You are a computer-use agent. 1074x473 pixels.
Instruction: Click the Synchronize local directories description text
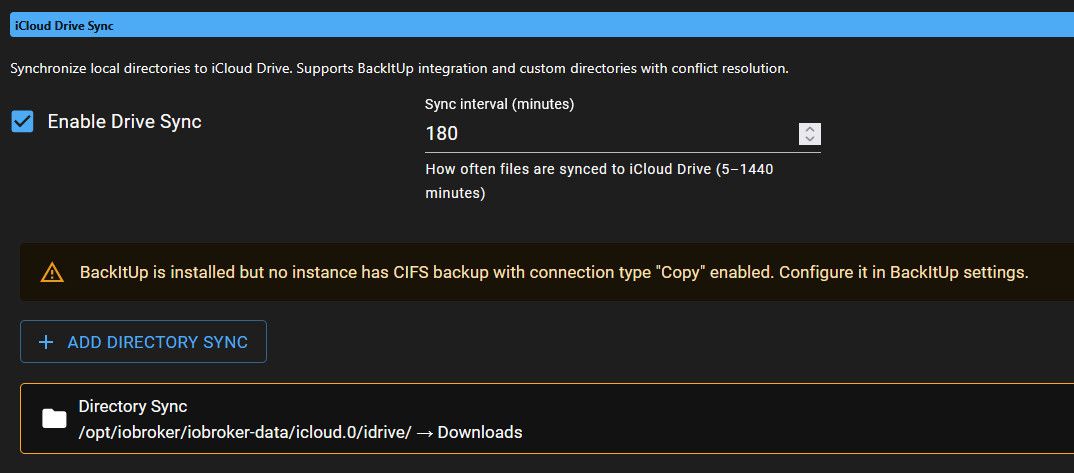(400, 69)
